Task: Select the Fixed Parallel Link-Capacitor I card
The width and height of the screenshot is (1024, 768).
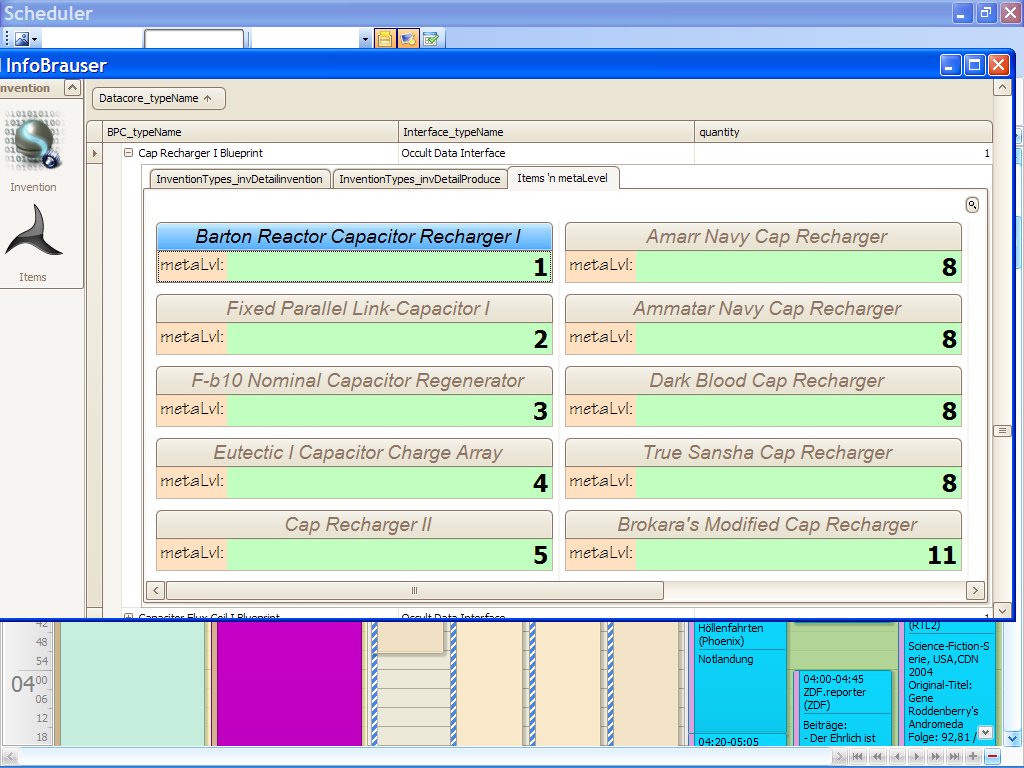Action: [355, 308]
